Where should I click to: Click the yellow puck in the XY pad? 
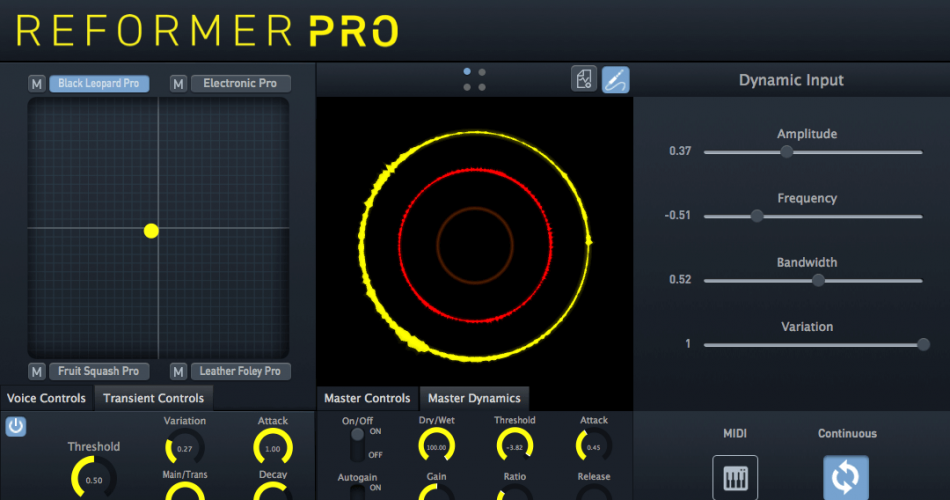pos(151,231)
